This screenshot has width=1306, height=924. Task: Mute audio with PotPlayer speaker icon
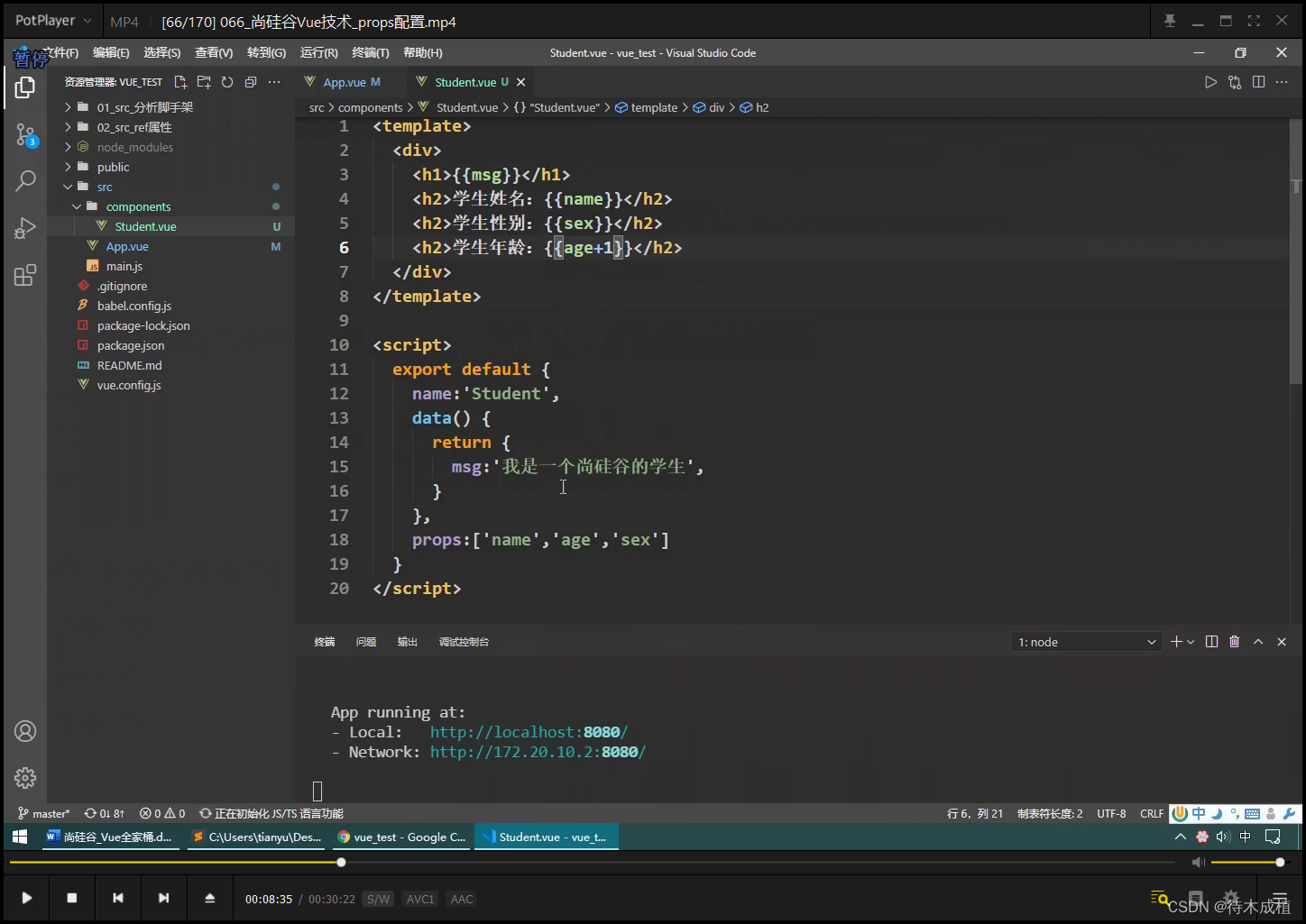coord(1198,863)
